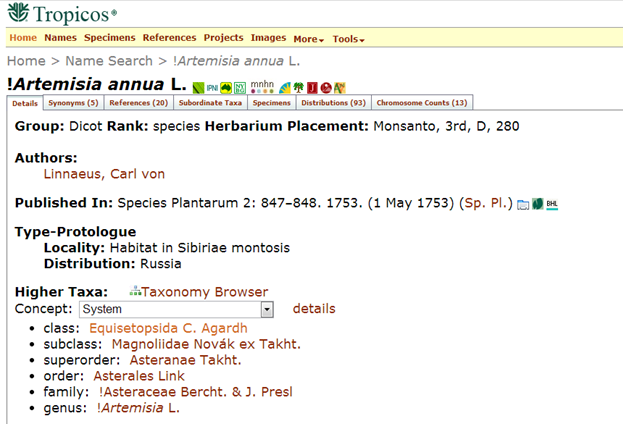Switch to the Chromosome Counts (13) tab
Viewport: 623px width, 424px height.
422,103
